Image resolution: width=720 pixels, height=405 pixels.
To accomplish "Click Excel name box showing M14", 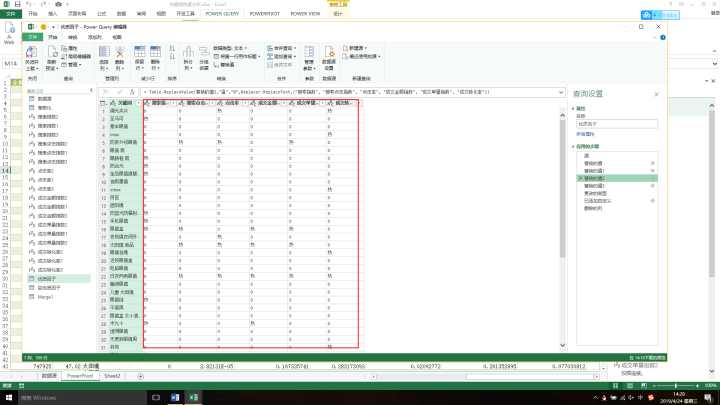I will pos(11,64).
